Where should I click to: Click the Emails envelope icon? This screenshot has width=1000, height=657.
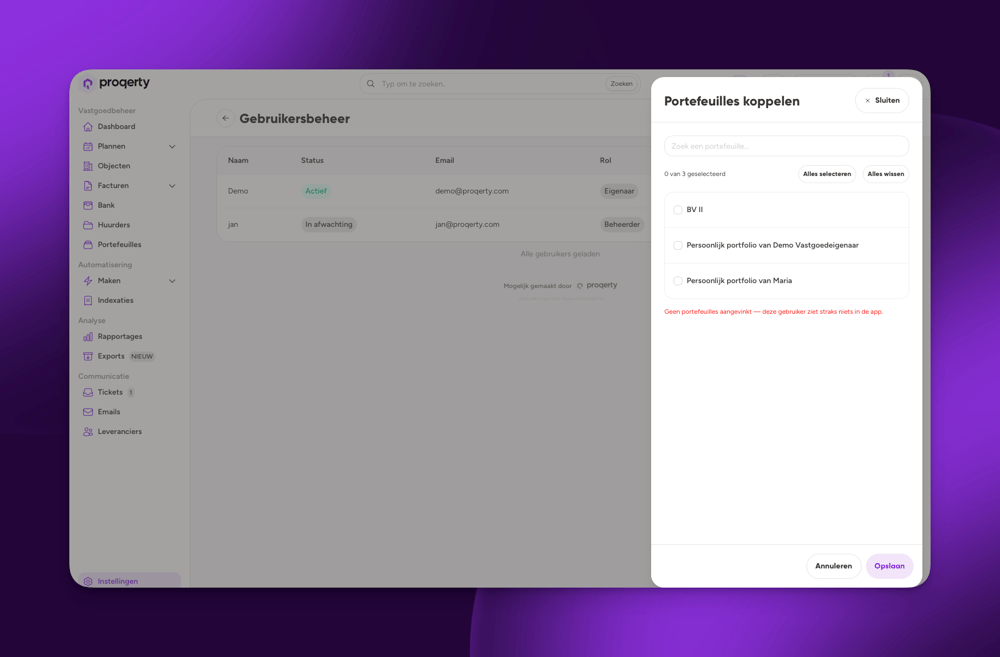click(x=88, y=412)
